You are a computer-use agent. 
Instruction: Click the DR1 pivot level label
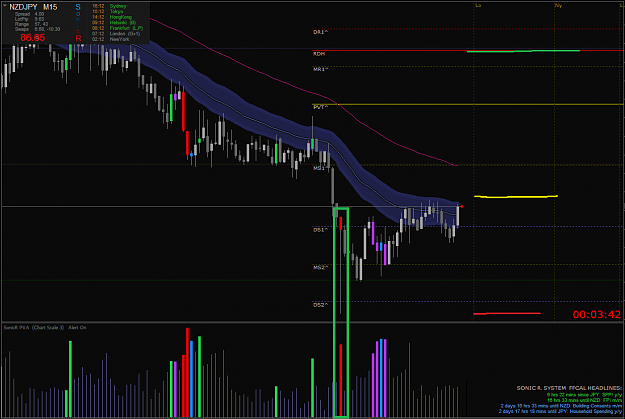320,32
